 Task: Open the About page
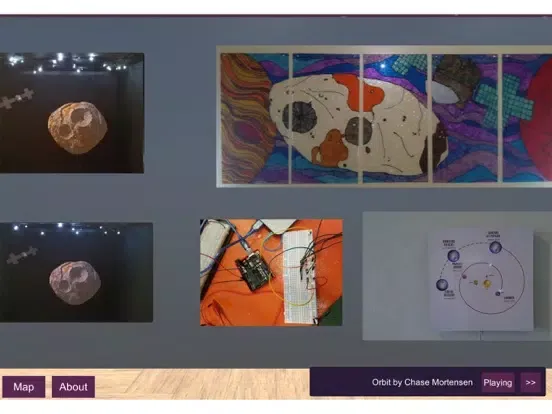pos(73,387)
